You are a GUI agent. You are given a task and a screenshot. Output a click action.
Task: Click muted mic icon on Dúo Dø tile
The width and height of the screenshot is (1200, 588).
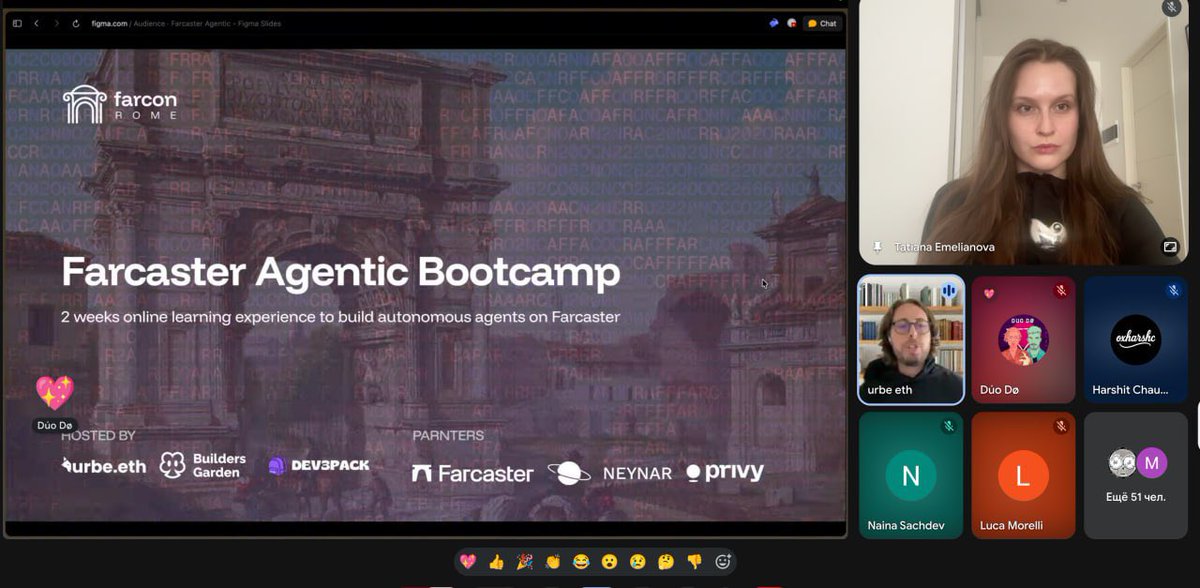point(1061,291)
